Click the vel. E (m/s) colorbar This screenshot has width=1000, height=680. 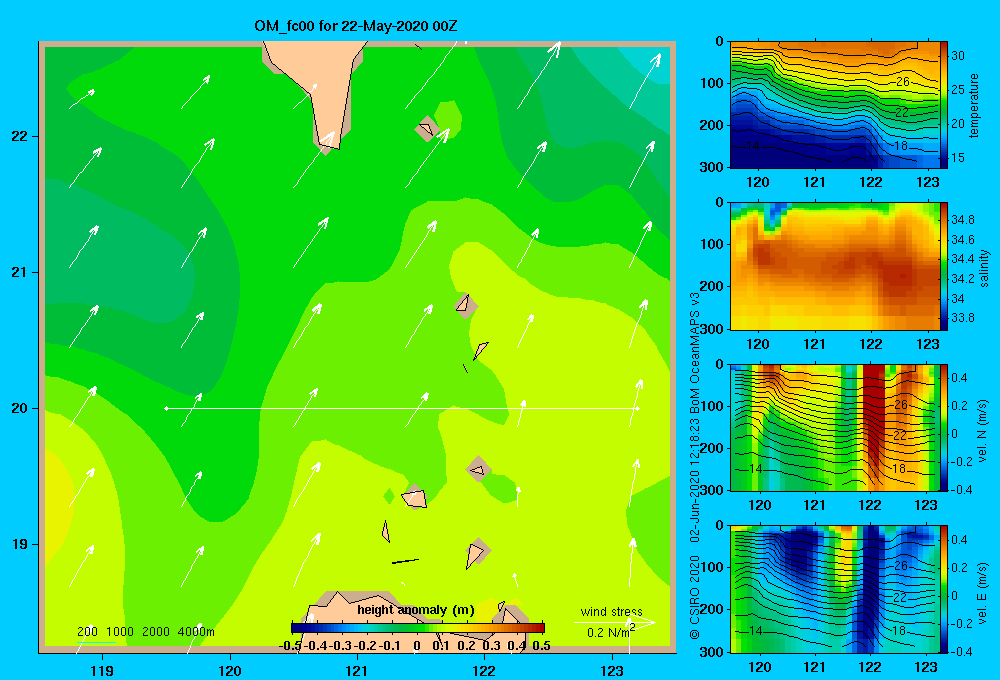point(943,589)
